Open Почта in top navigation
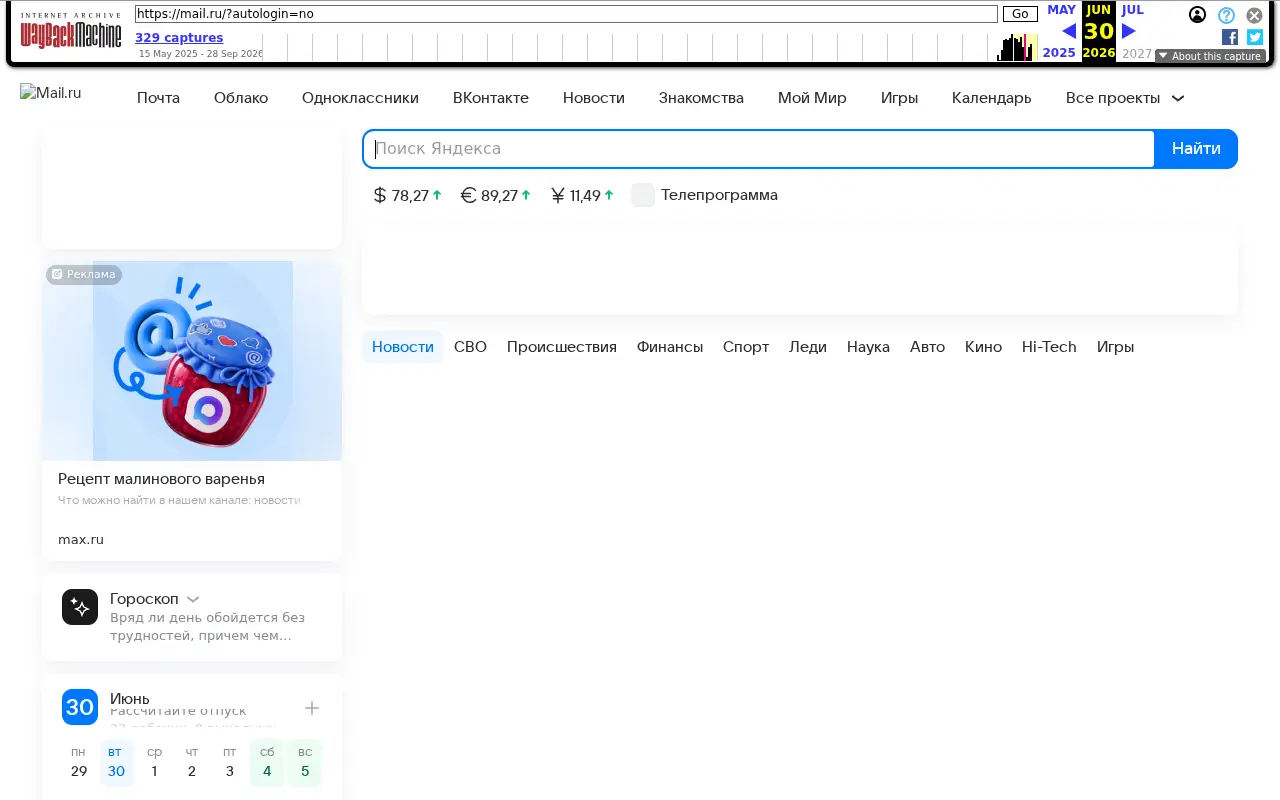Screen dimensions: 1280x800 158,98
